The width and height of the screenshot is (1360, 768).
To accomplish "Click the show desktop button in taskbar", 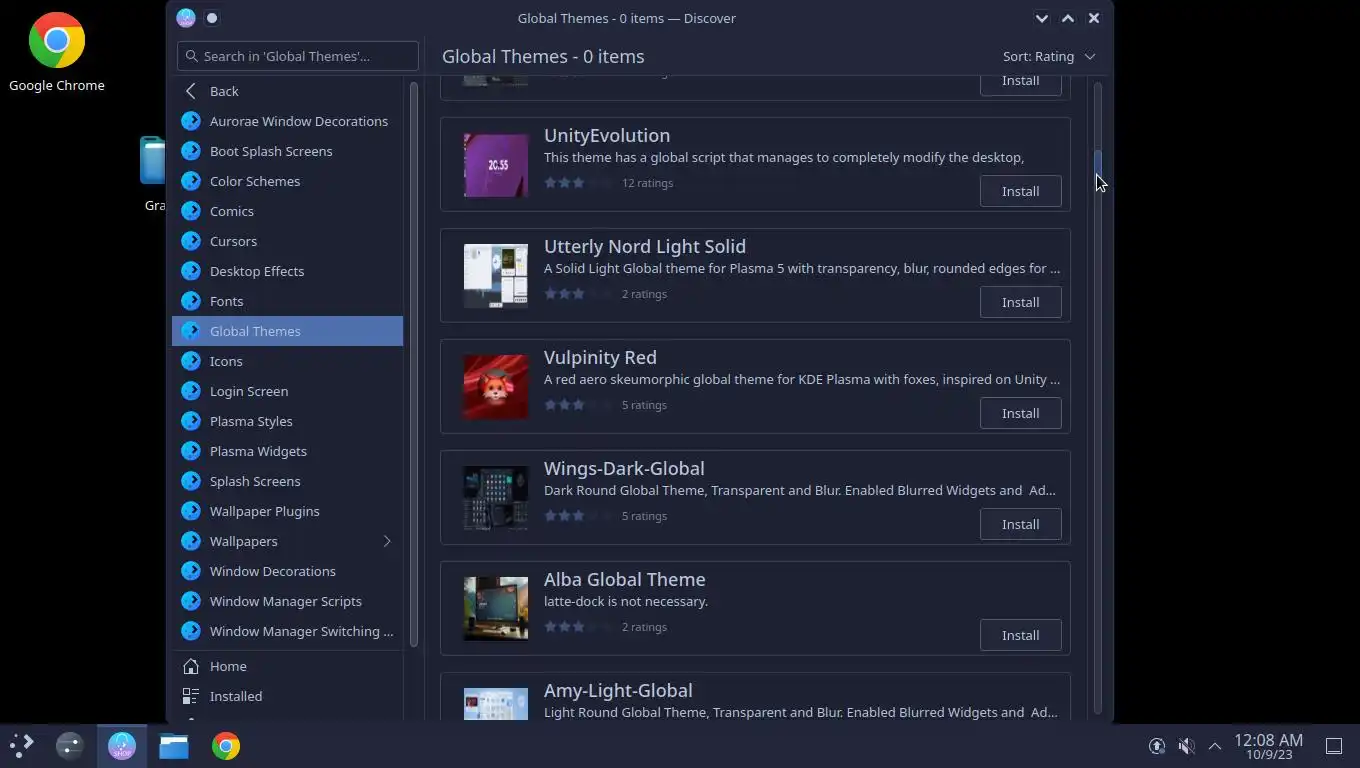I will [x=1333, y=746].
